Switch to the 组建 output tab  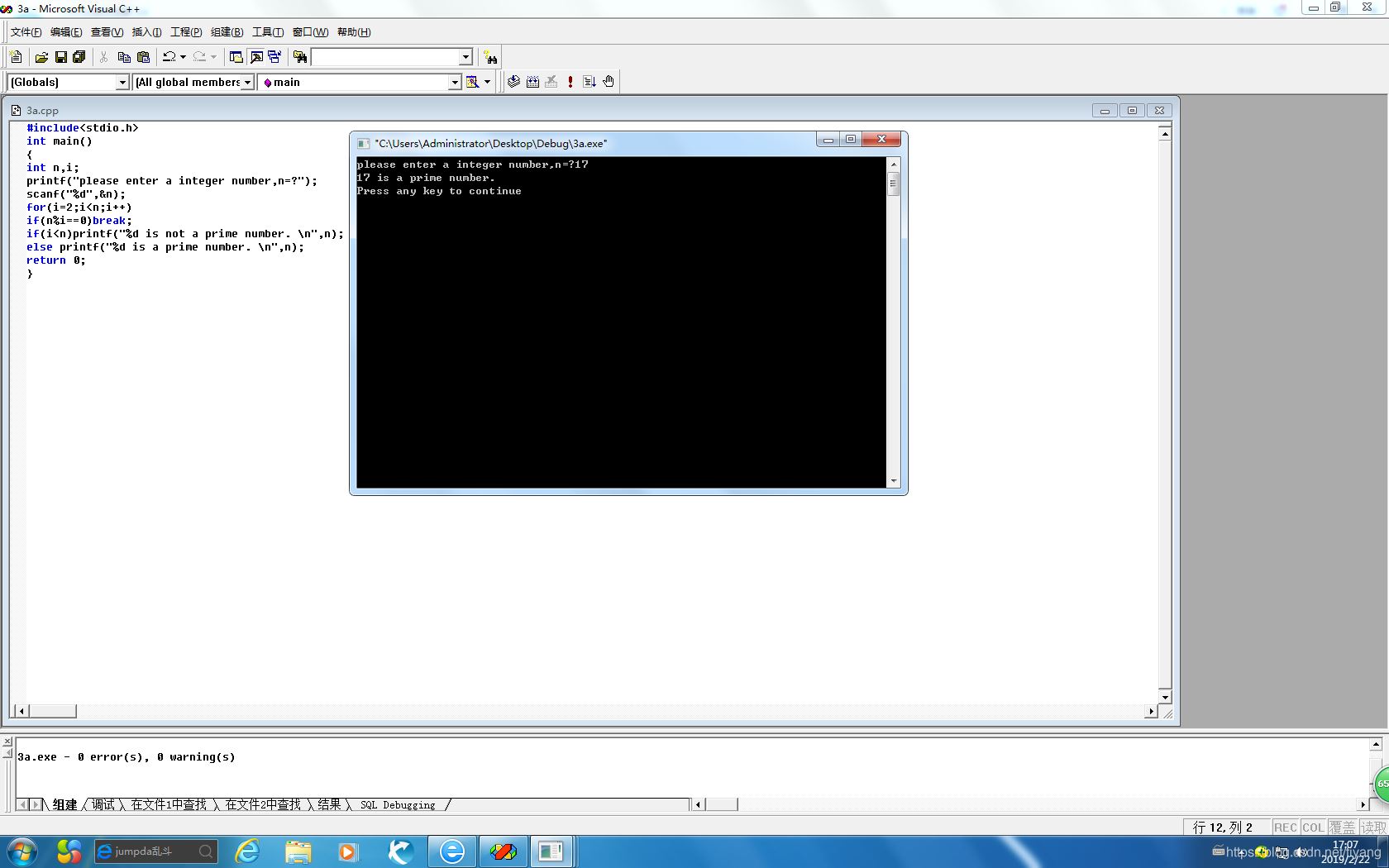coord(64,804)
